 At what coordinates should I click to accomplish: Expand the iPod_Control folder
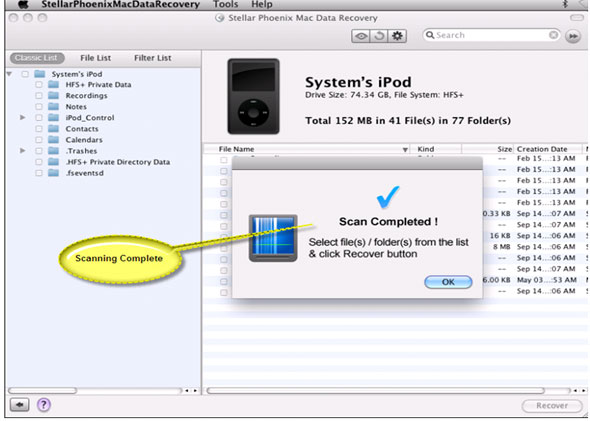[23, 118]
